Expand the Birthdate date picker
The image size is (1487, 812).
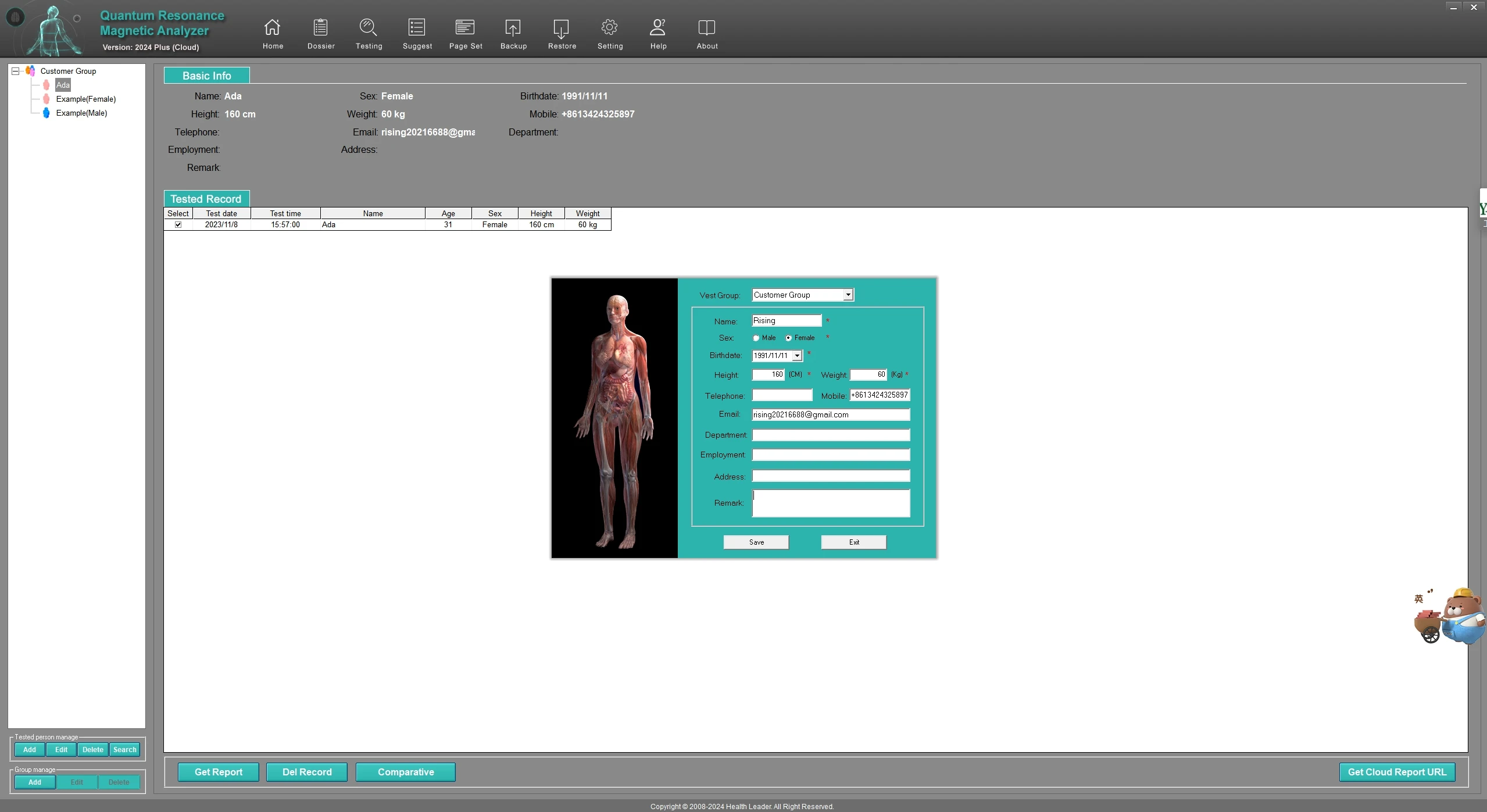pos(797,356)
